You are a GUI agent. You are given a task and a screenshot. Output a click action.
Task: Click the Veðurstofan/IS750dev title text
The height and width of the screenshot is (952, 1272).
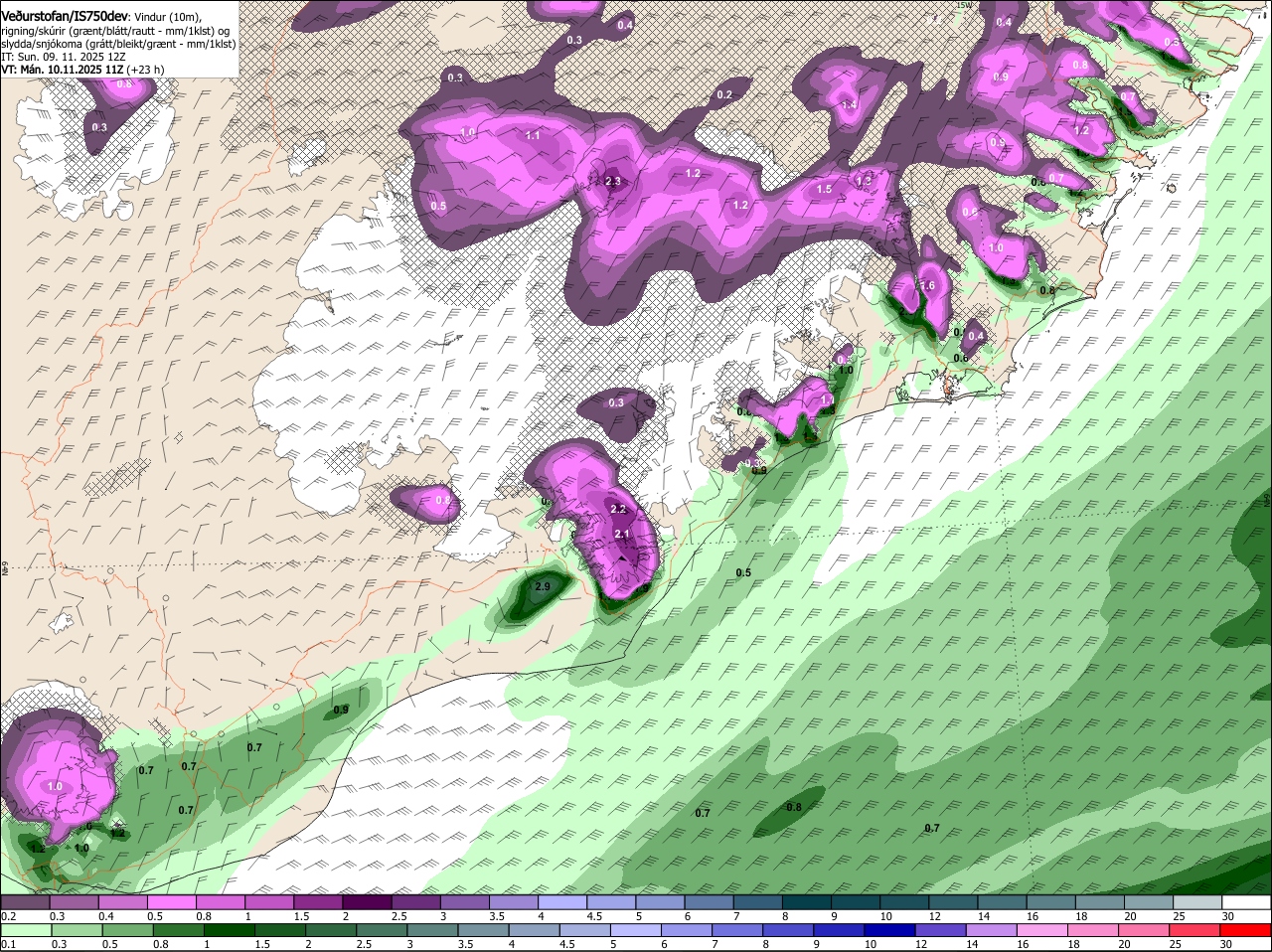pos(63,17)
